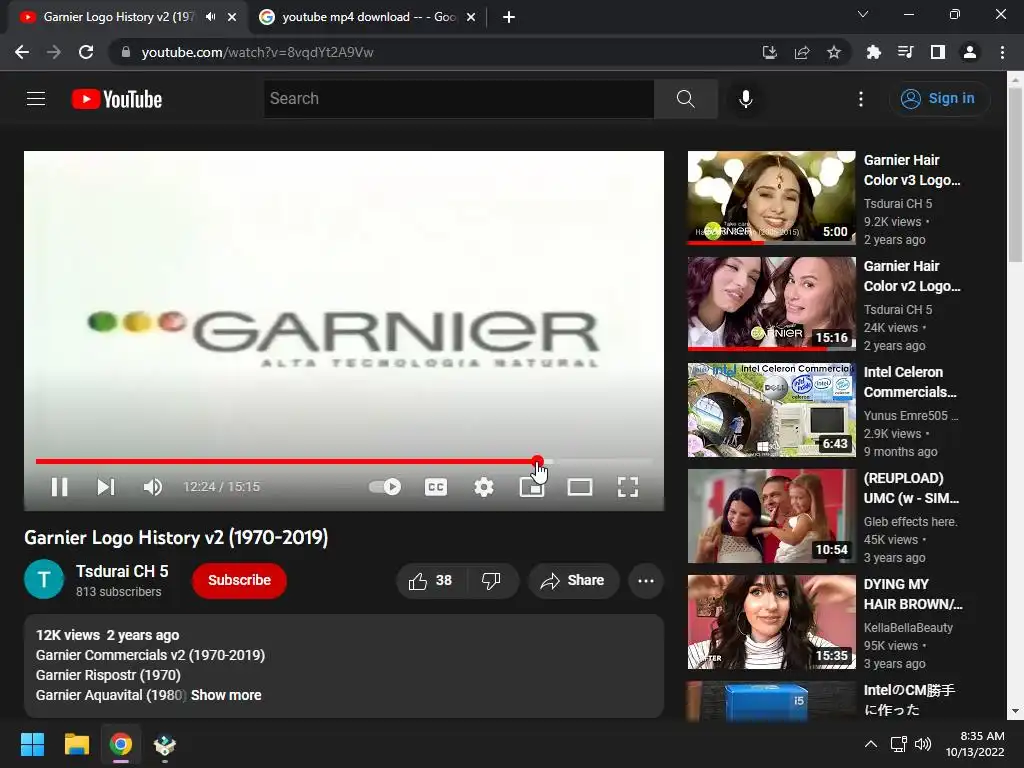Bookmark this page with star

point(834,52)
